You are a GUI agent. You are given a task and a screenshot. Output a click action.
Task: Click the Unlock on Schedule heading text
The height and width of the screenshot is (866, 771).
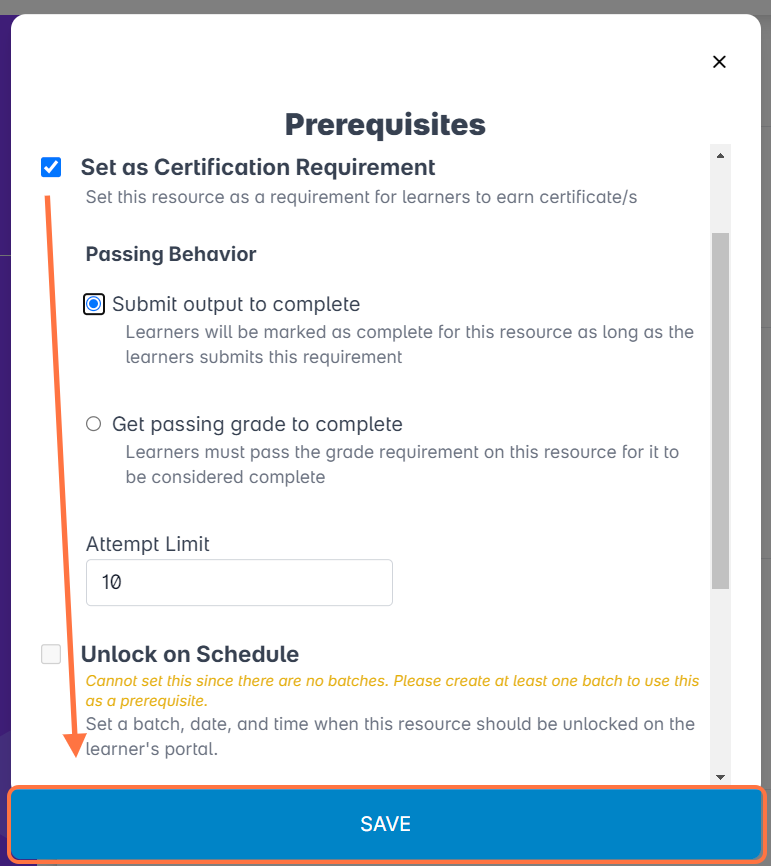[190, 654]
